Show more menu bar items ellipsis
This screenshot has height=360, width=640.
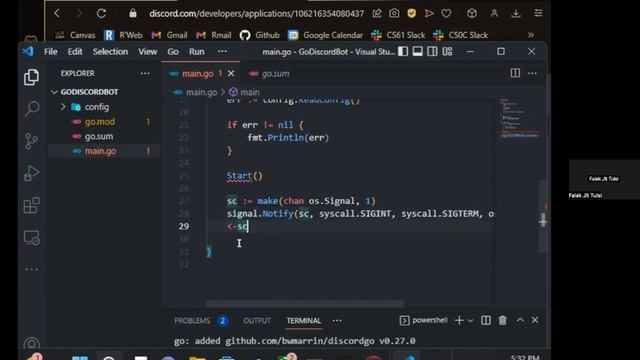[x=222, y=52]
